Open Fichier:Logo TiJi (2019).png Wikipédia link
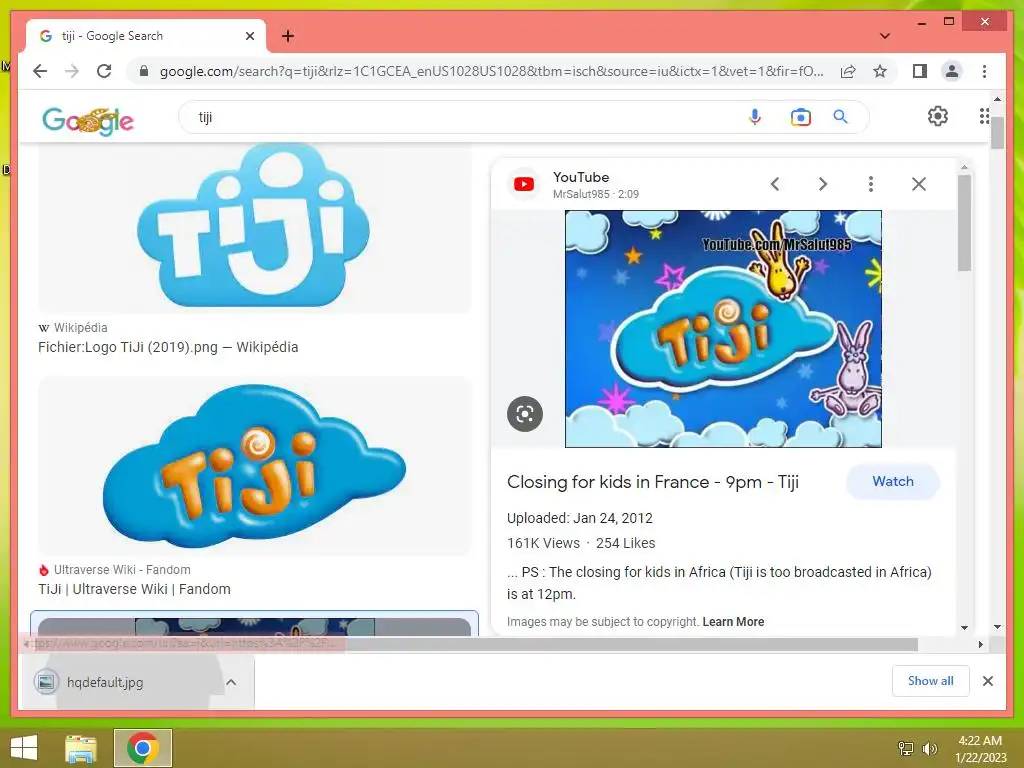 pos(168,347)
